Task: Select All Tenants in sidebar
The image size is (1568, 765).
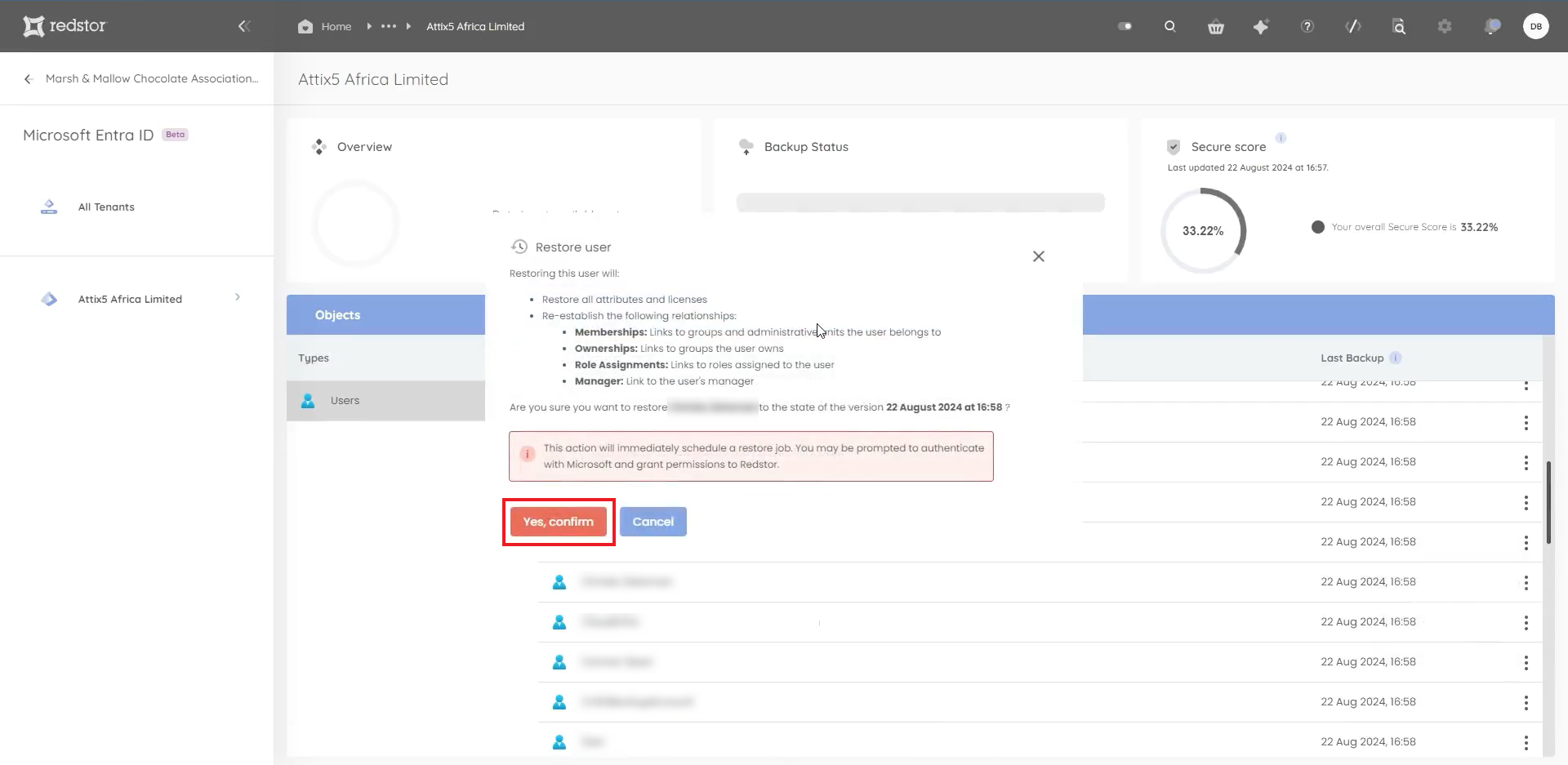Action: tap(106, 207)
